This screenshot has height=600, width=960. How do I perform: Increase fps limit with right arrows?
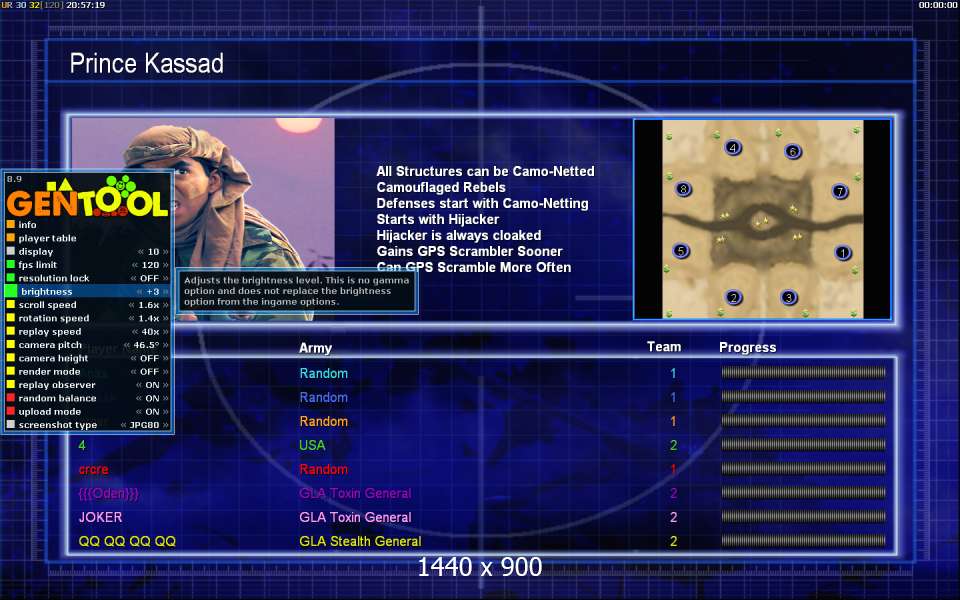click(165, 265)
